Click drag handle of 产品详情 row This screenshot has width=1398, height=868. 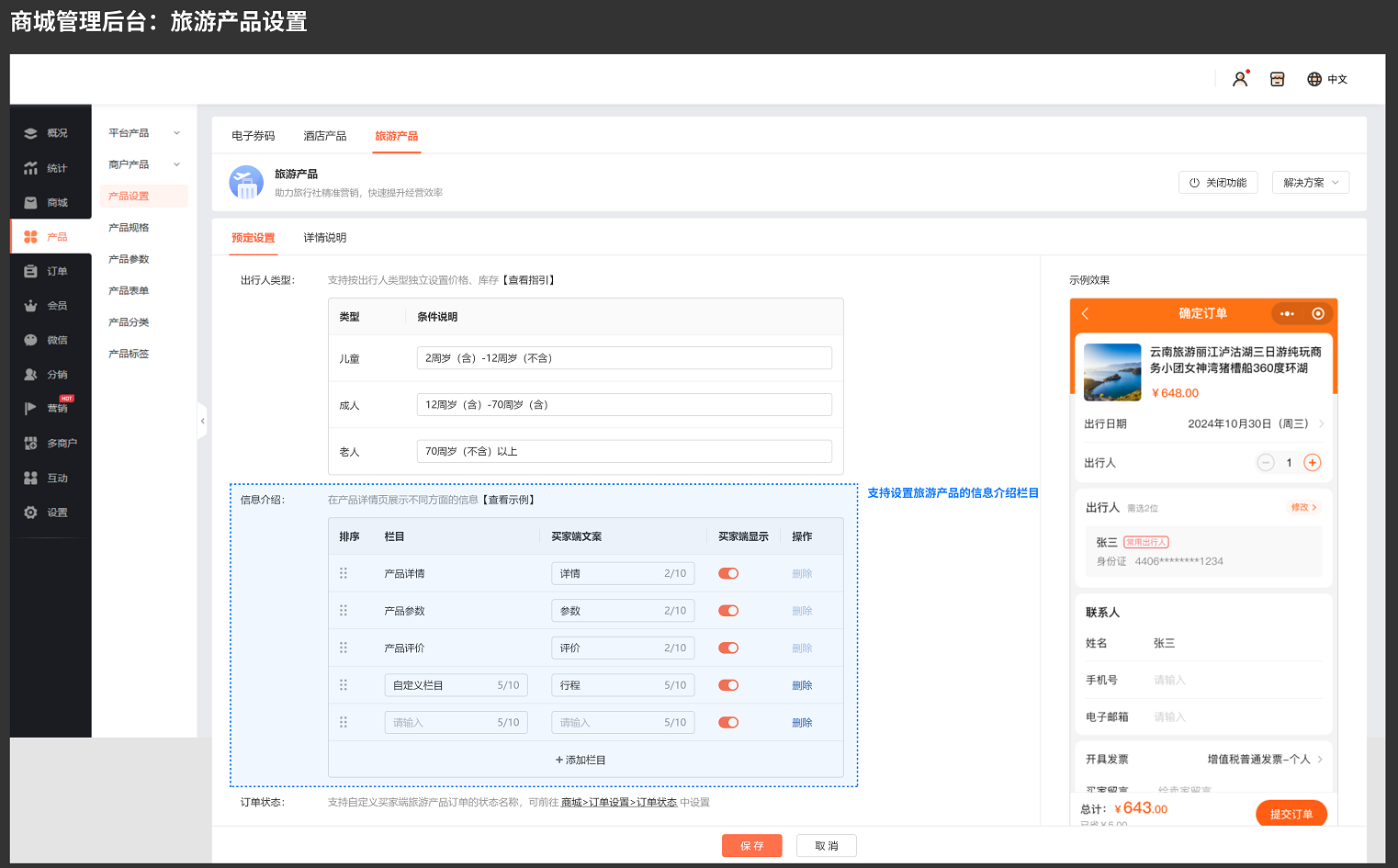(x=344, y=573)
